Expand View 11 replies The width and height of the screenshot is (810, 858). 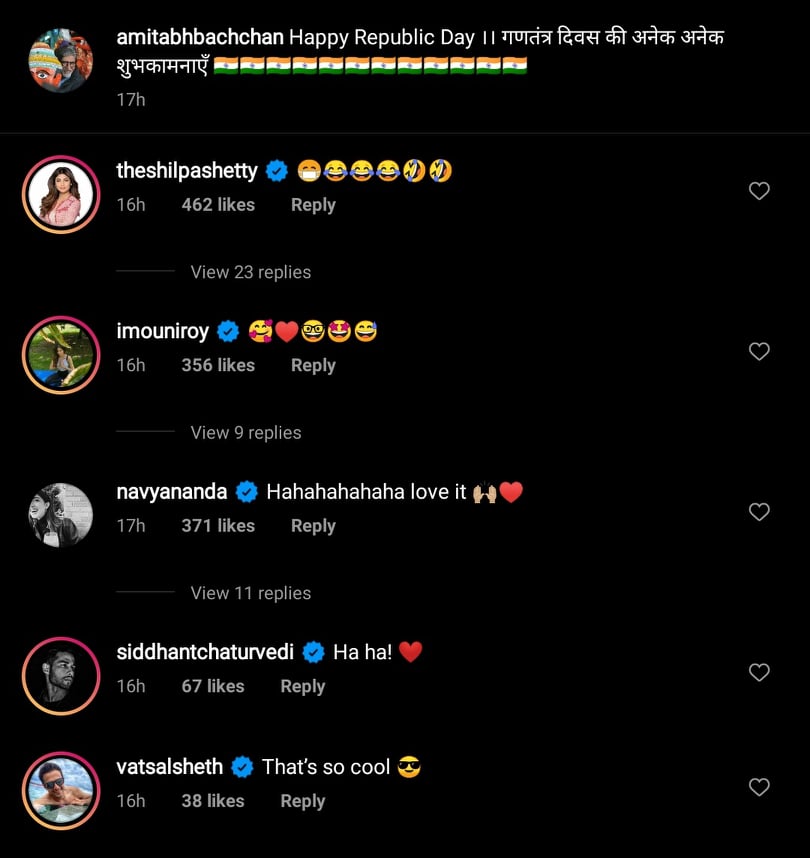(x=250, y=593)
